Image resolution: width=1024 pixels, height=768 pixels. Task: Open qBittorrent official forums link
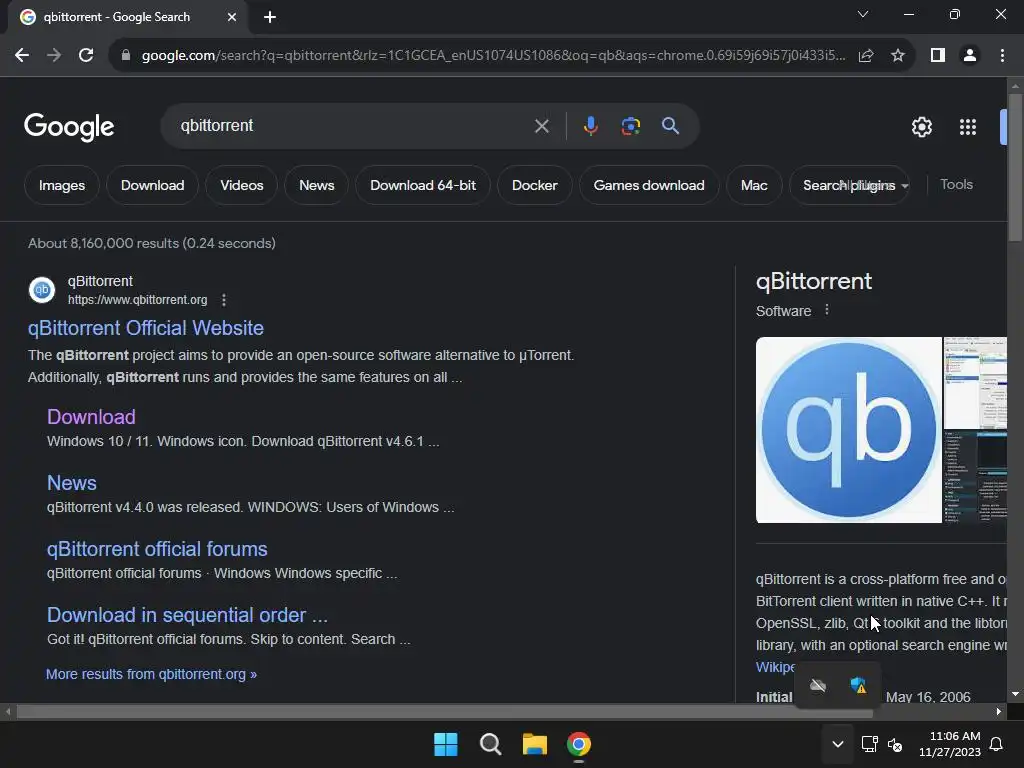click(x=157, y=549)
